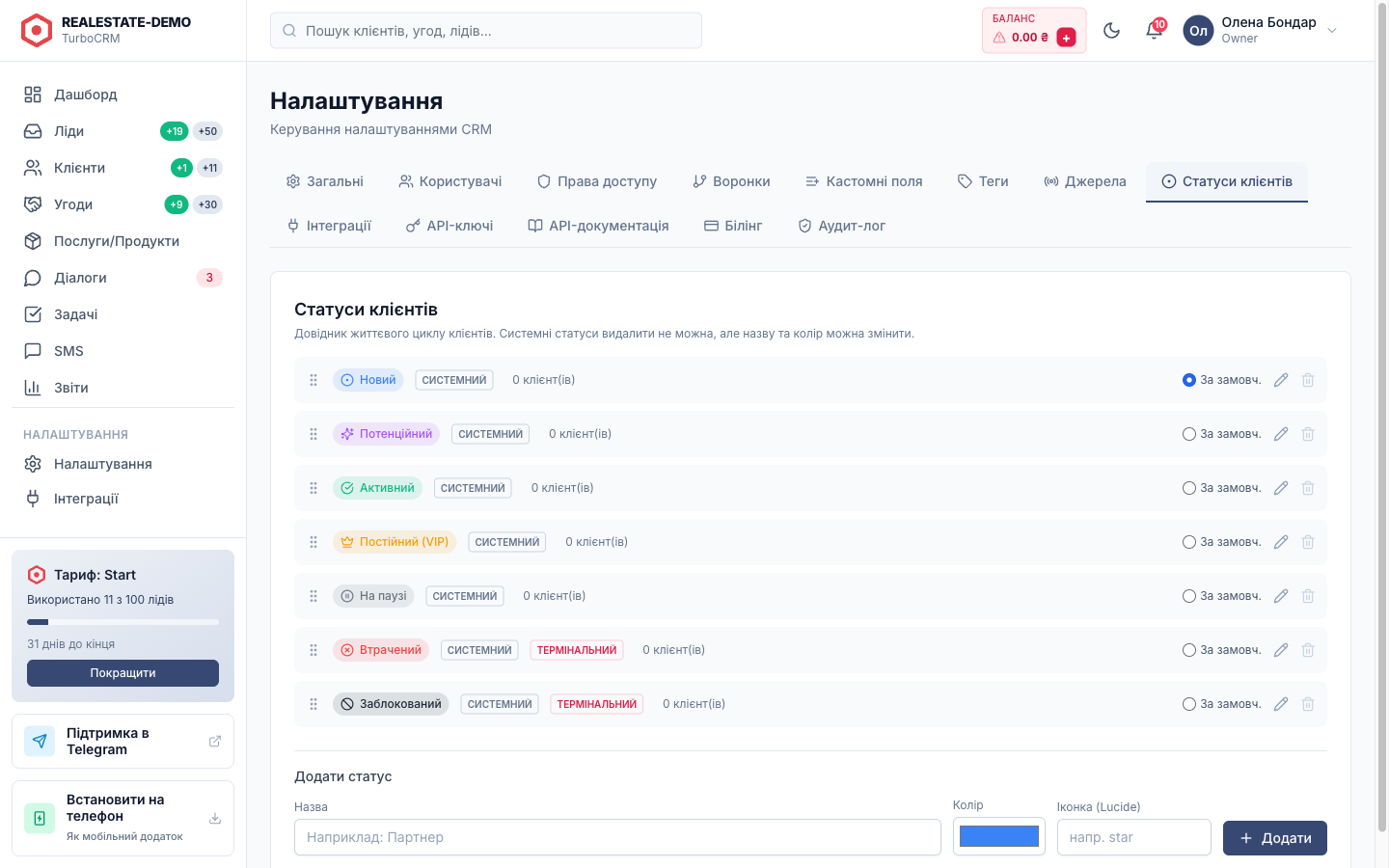Expand user menu chevron next to Олена Бондар
Viewport: 1389px width, 868px height.
click(x=1332, y=30)
